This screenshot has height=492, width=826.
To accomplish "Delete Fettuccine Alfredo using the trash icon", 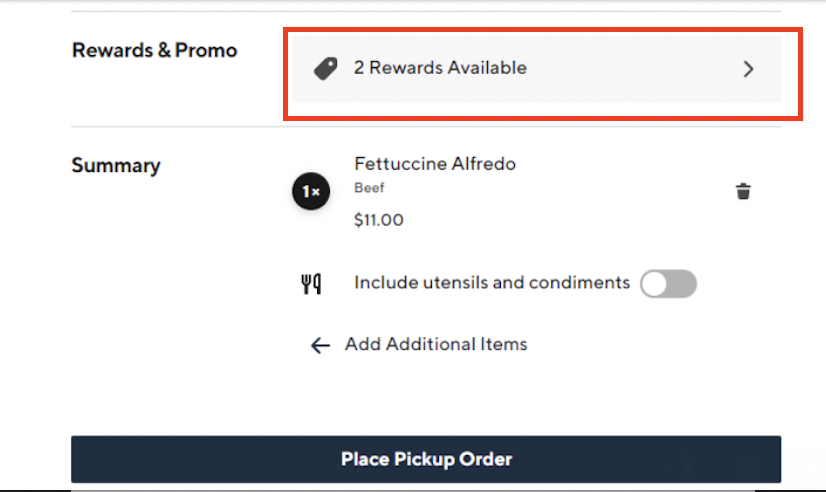I will point(743,191).
